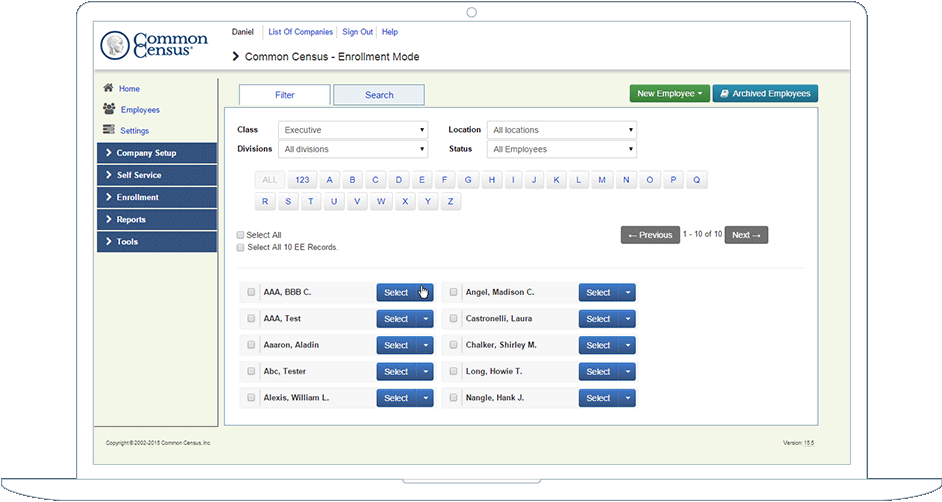Toggle the checkbox next to Angel, Madison C.
Viewport: 942px width, 502px height.
coord(453,292)
